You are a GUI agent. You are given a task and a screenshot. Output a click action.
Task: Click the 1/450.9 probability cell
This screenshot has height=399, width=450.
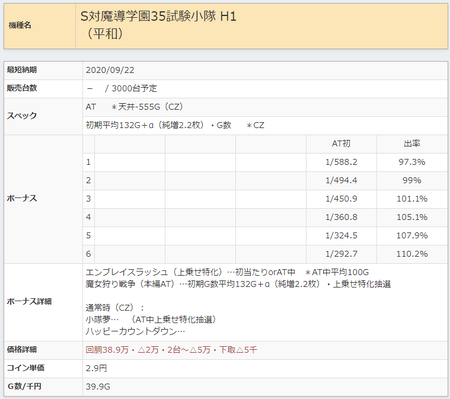point(341,199)
